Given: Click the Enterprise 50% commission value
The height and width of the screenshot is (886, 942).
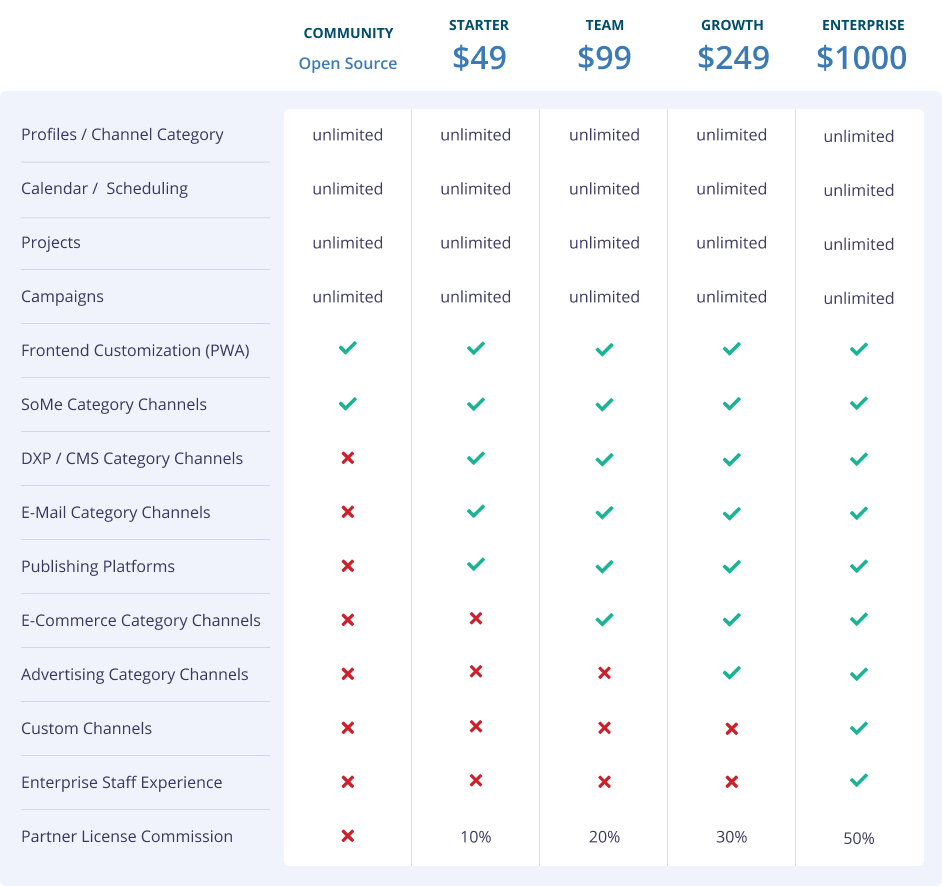Looking at the screenshot, I should 859,838.
